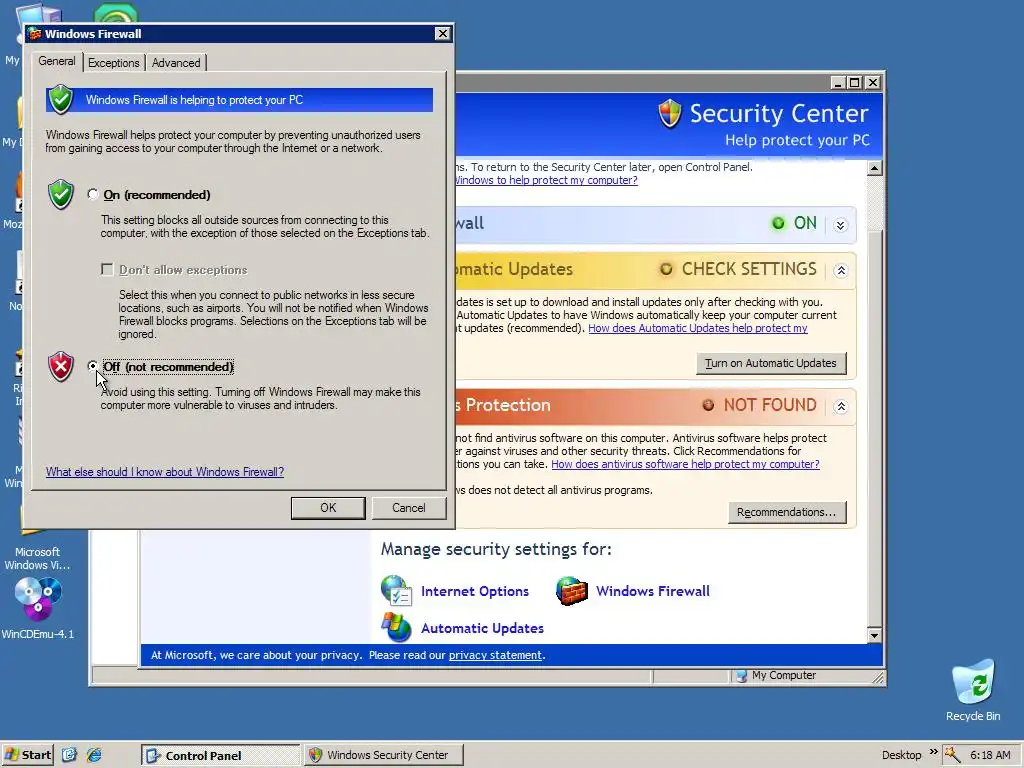The height and width of the screenshot is (768, 1024).
Task: Select the On (recommended) radio button
Action: tap(93, 195)
